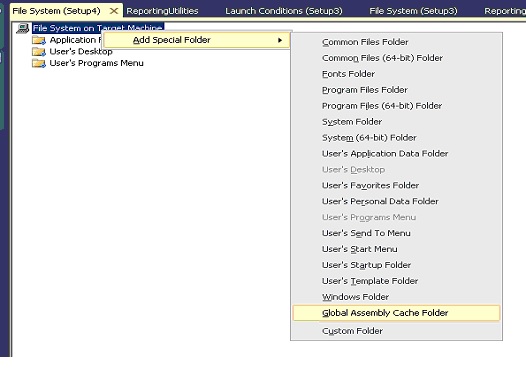
Task: Switch to File System (Setup3) tab
Action: pyautogui.click(x=413, y=11)
